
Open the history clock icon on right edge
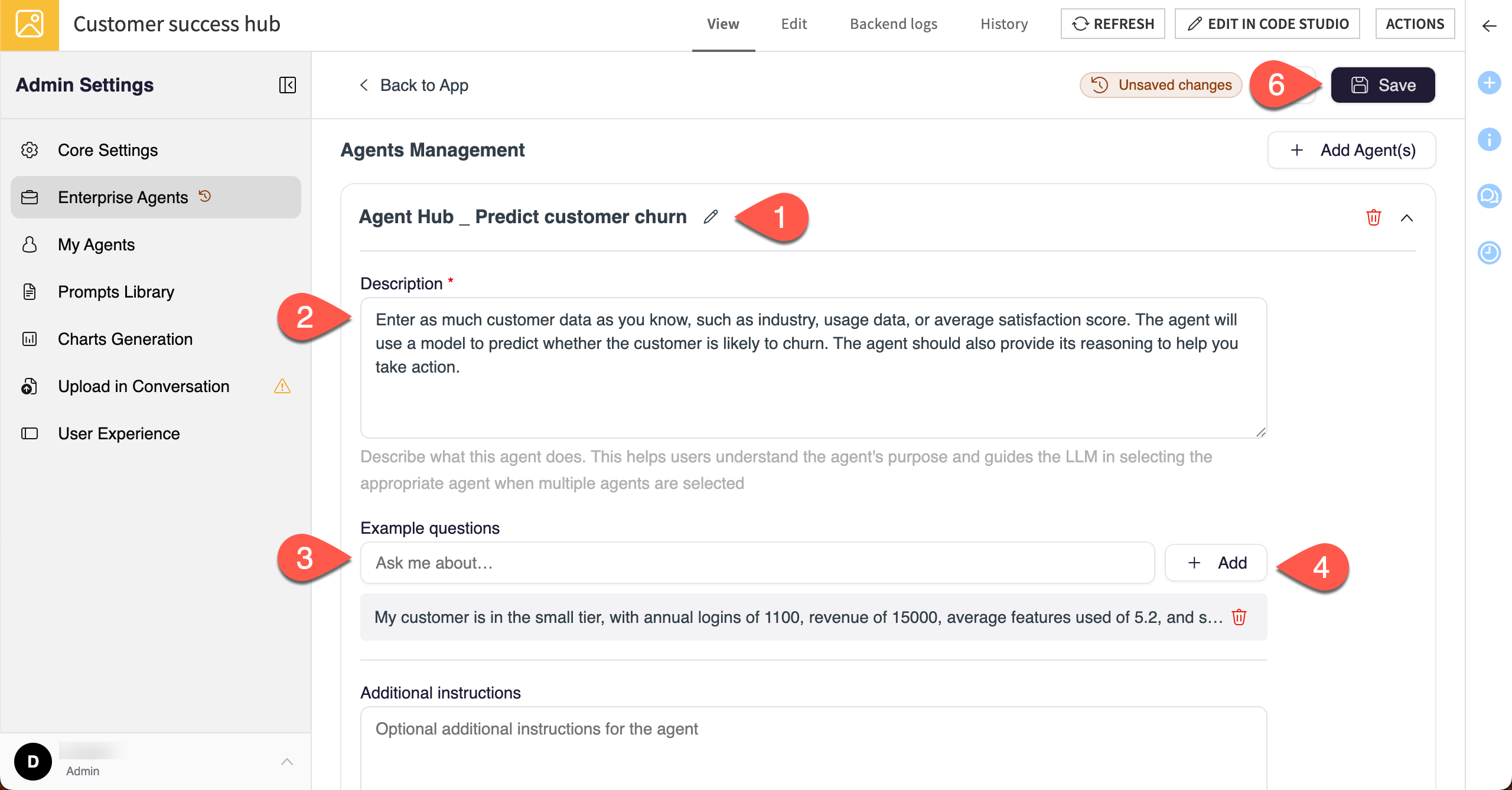tap(1490, 253)
